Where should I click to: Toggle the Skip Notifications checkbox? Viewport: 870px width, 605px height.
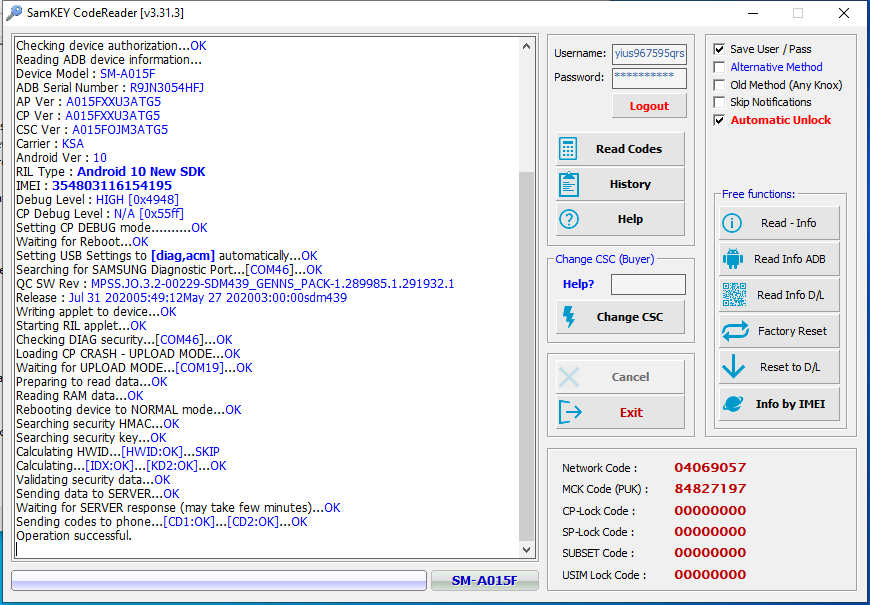click(719, 102)
